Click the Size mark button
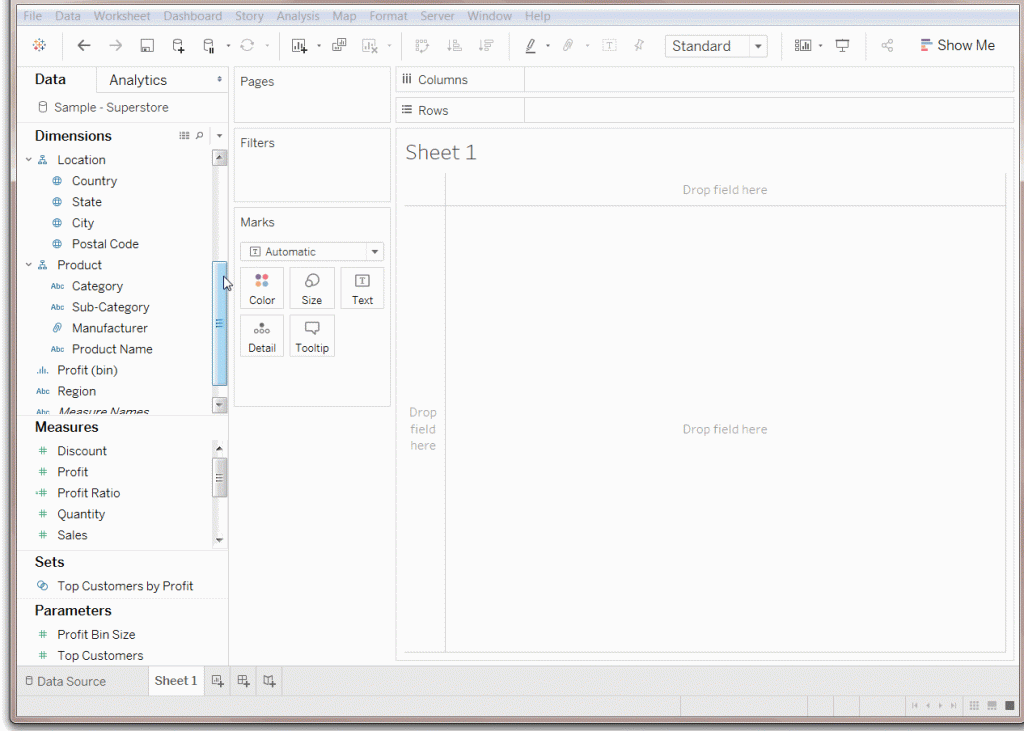Viewport: 1024px width, 731px height. pyautogui.click(x=312, y=288)
